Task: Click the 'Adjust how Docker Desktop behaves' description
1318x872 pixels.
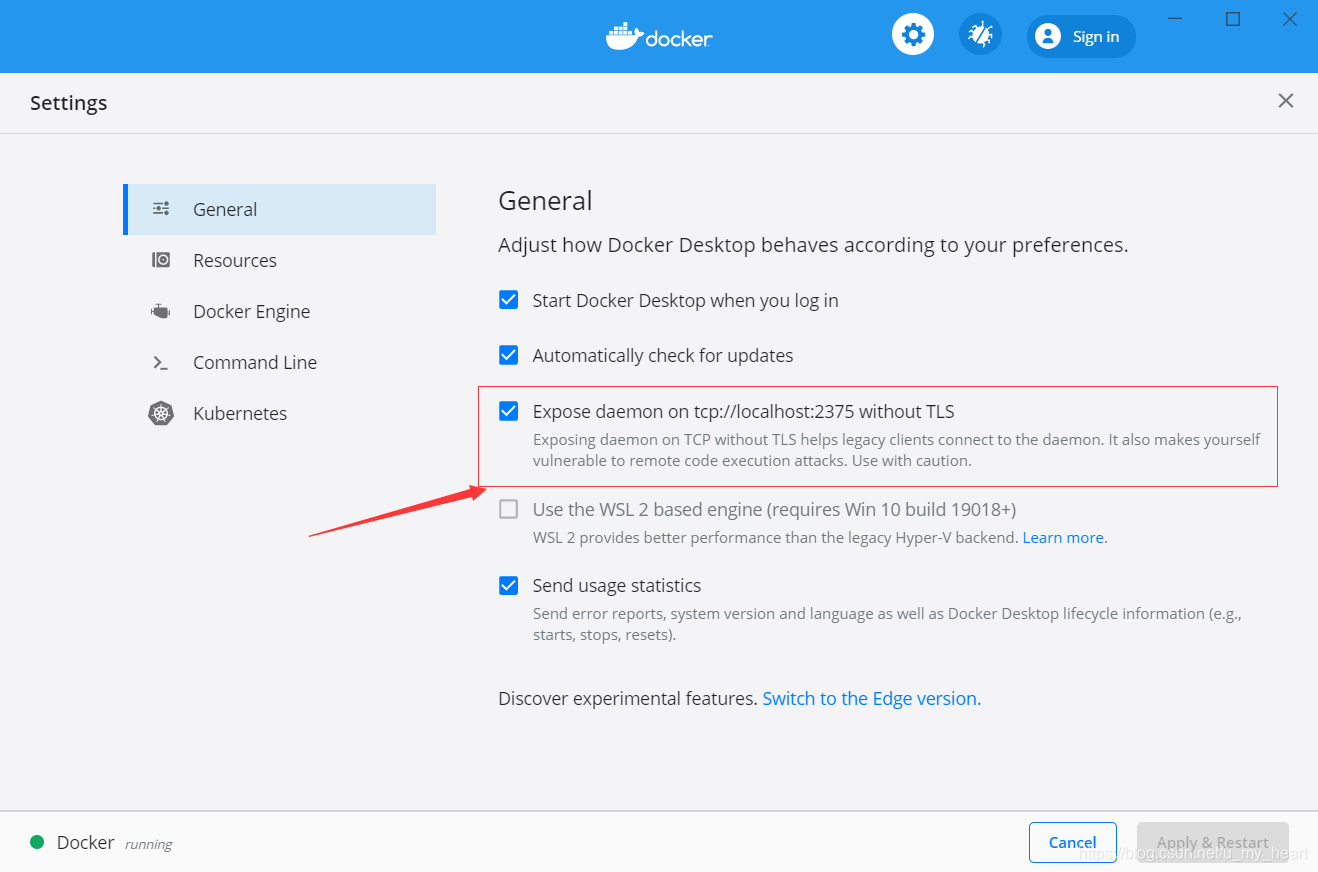Action: (813, 245)
